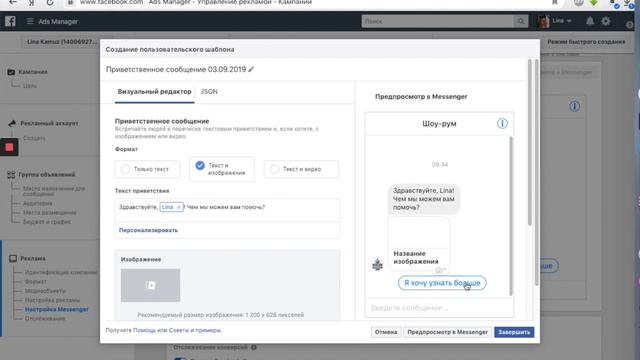The image size is (640, 360).
Task: Open Медиаобъекты in sidebar
Action: point(45,291)
